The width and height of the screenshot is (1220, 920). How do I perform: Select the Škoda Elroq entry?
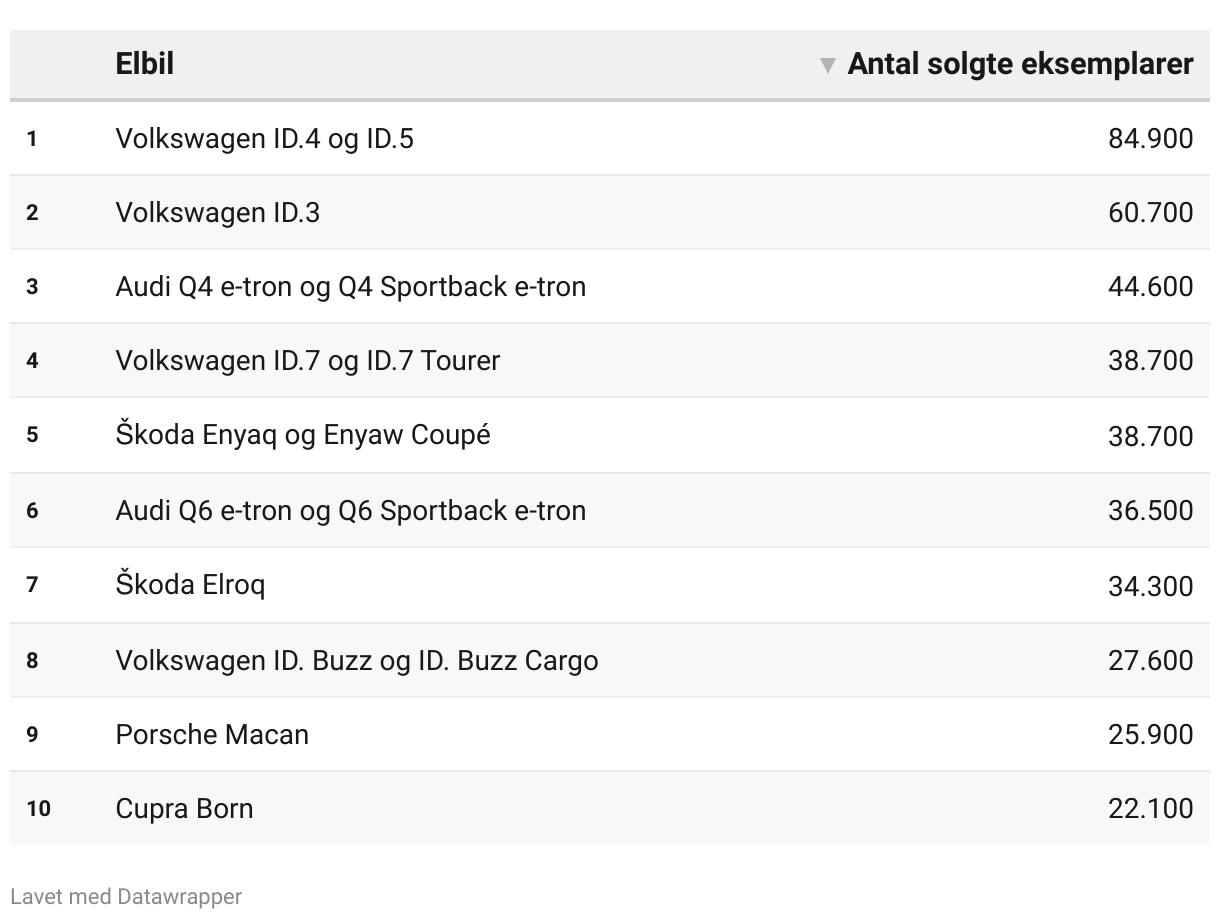point(191,584)
